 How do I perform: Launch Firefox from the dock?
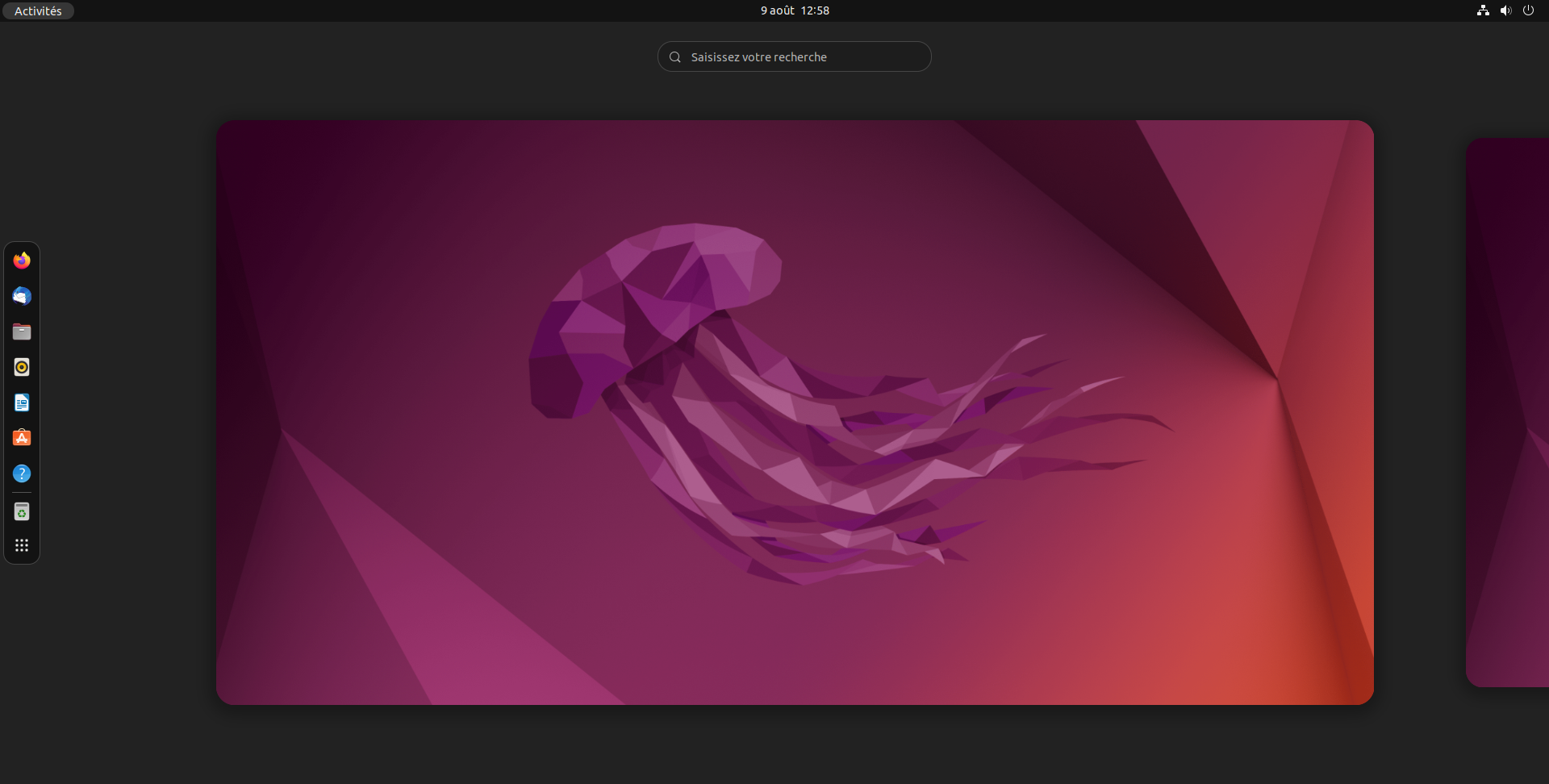(22, 261)
